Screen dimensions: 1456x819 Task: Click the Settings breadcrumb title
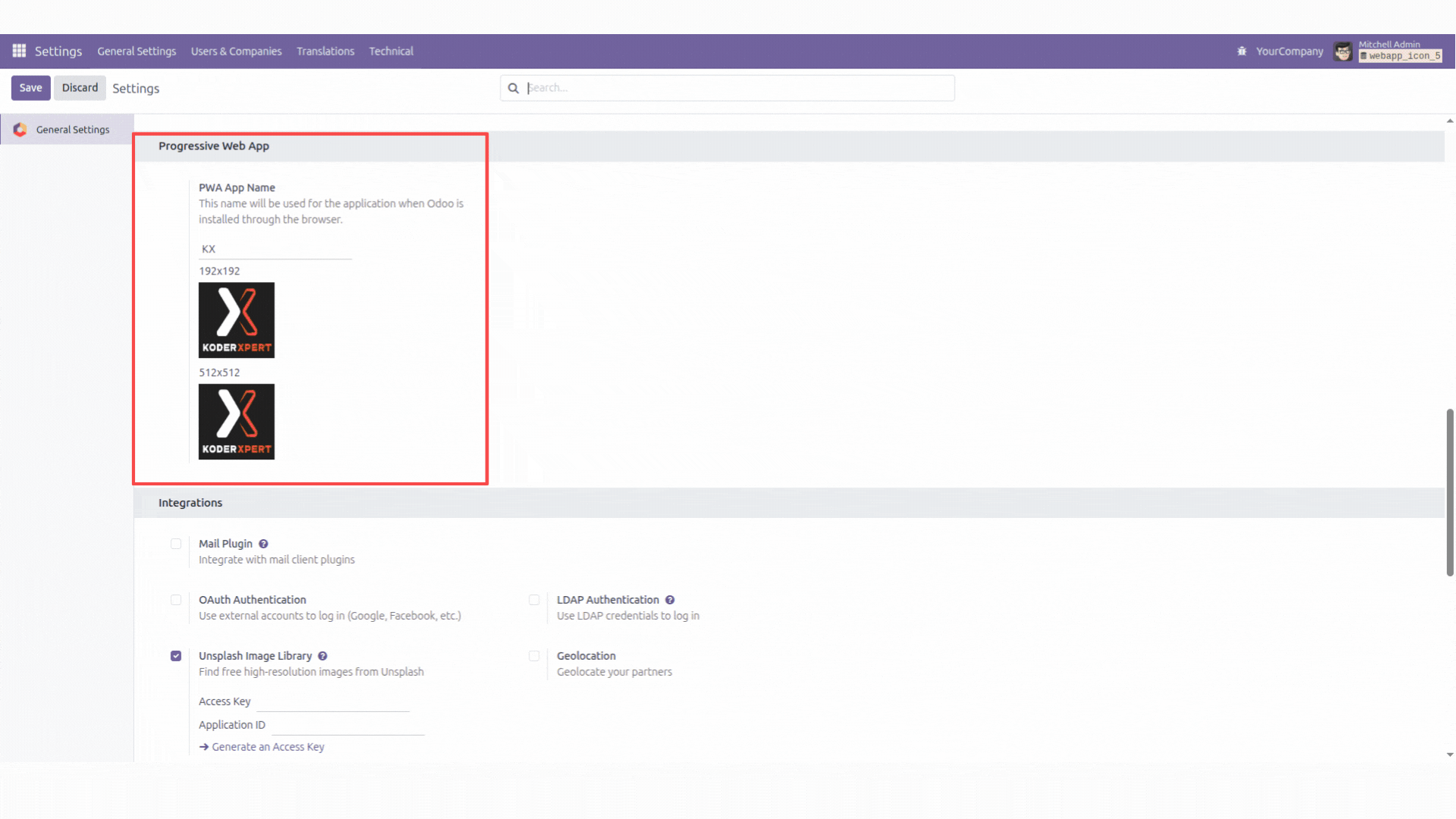tap(136, 88)
